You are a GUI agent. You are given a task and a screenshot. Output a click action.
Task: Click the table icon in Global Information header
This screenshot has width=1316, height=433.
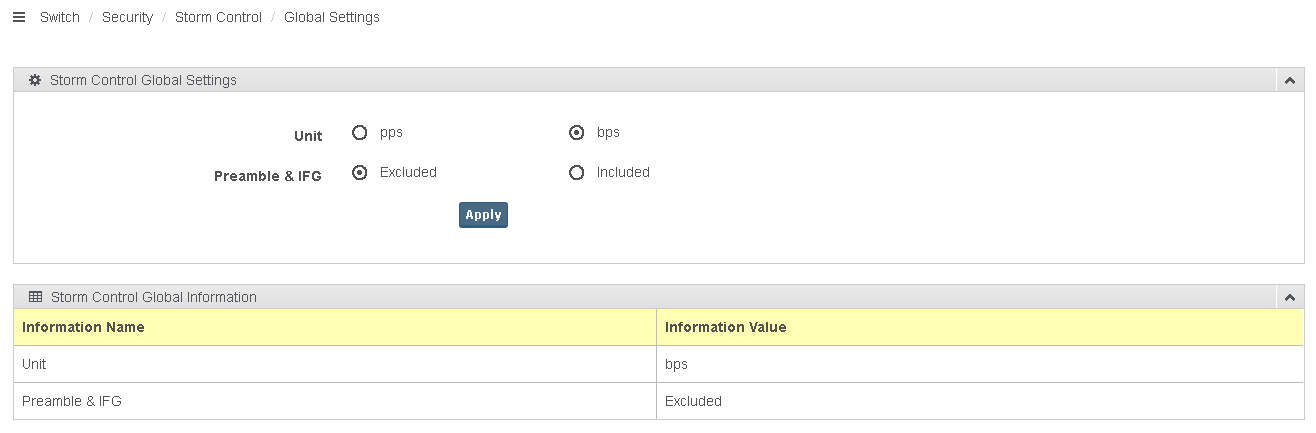point(35,297)
